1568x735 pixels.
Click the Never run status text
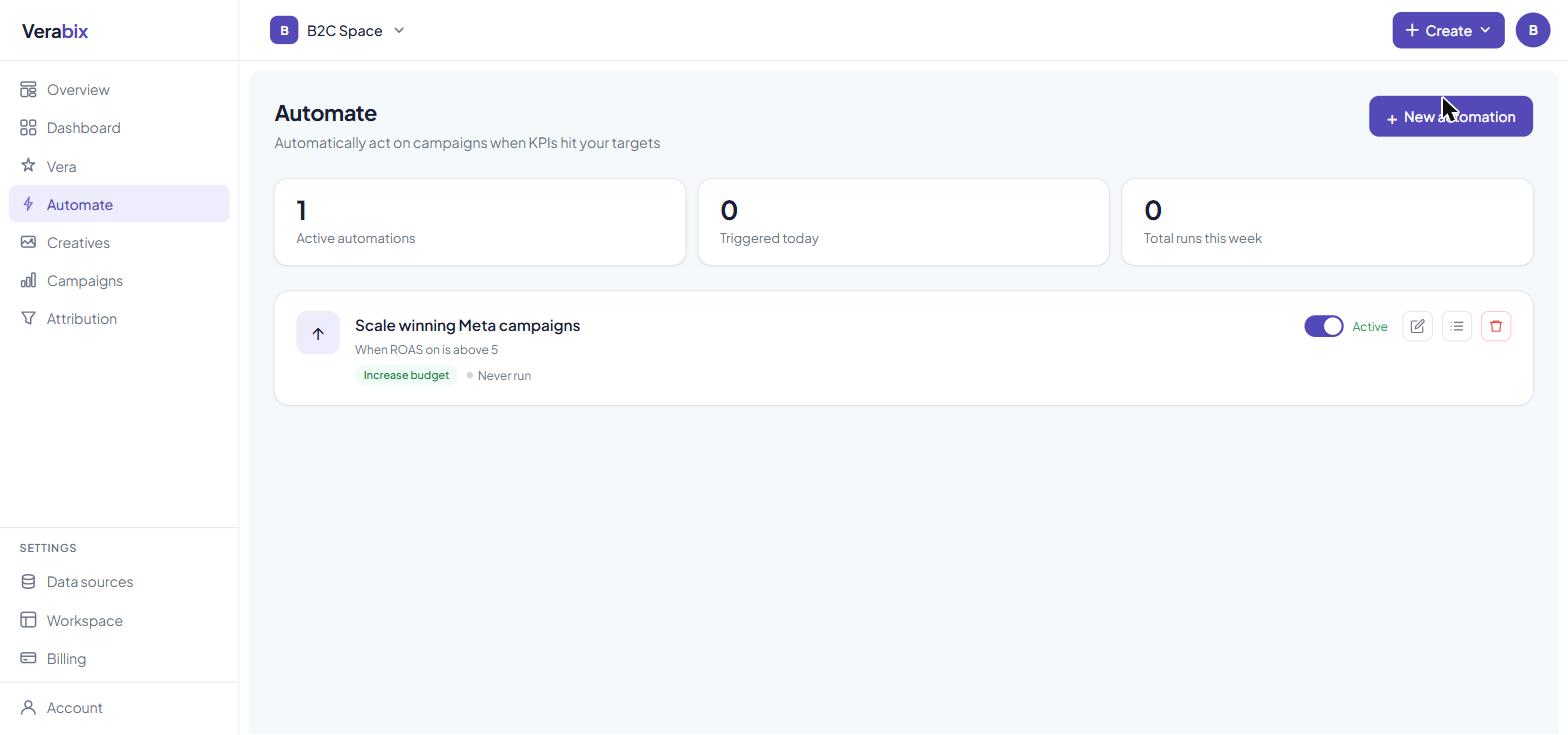(504, 376)
